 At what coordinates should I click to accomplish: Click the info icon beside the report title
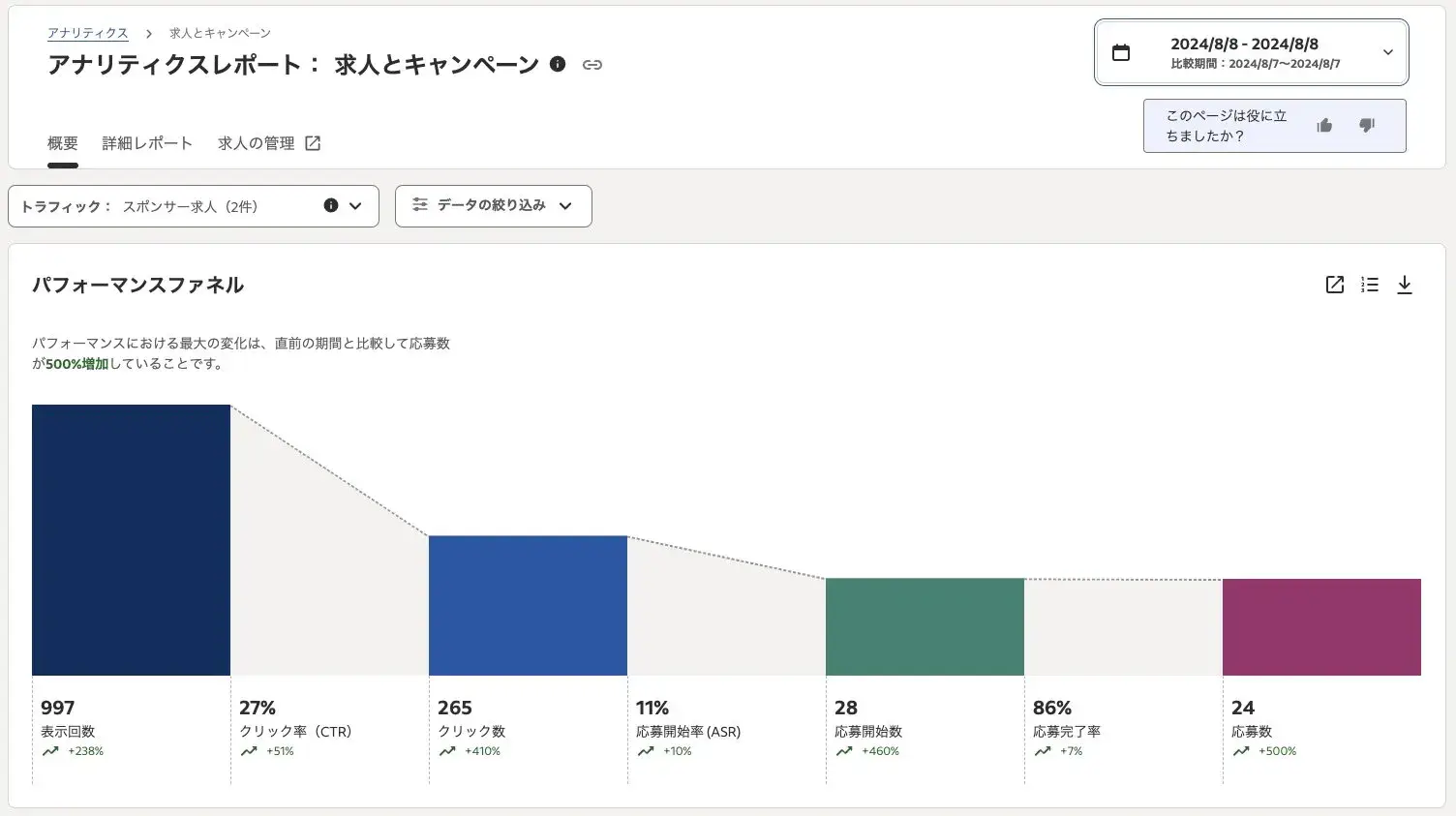point(558,64)
